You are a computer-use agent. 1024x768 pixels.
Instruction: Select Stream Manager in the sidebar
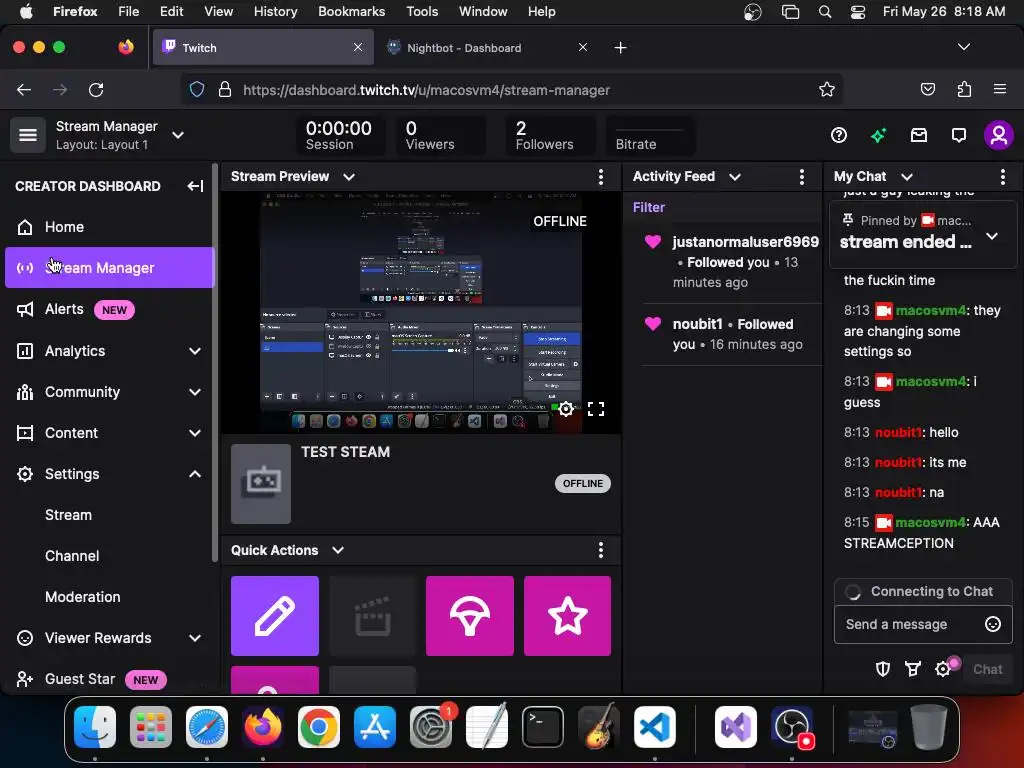pos(110,268)
